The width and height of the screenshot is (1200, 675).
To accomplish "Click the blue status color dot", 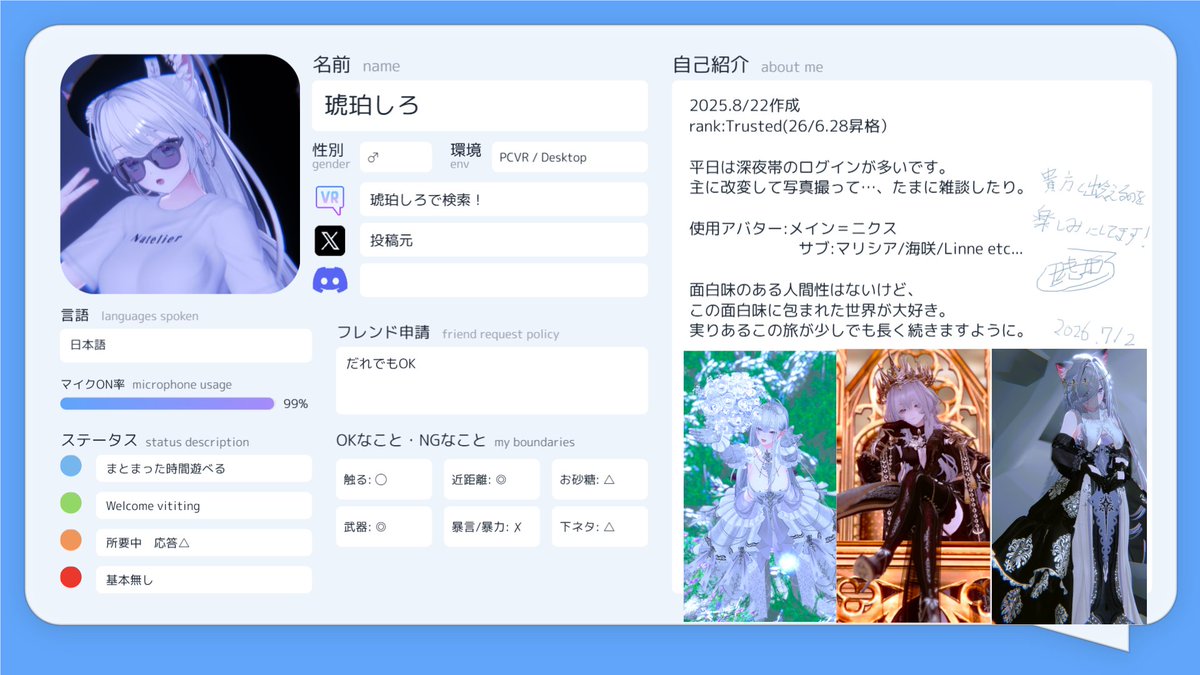I will tap(71, 466).
